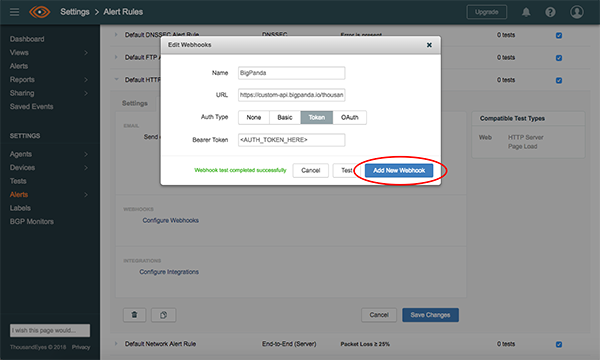Open the help question mark icon
The height and width of the screenshot is (360, 600).
pyautogui.click(x=550, y=12)
